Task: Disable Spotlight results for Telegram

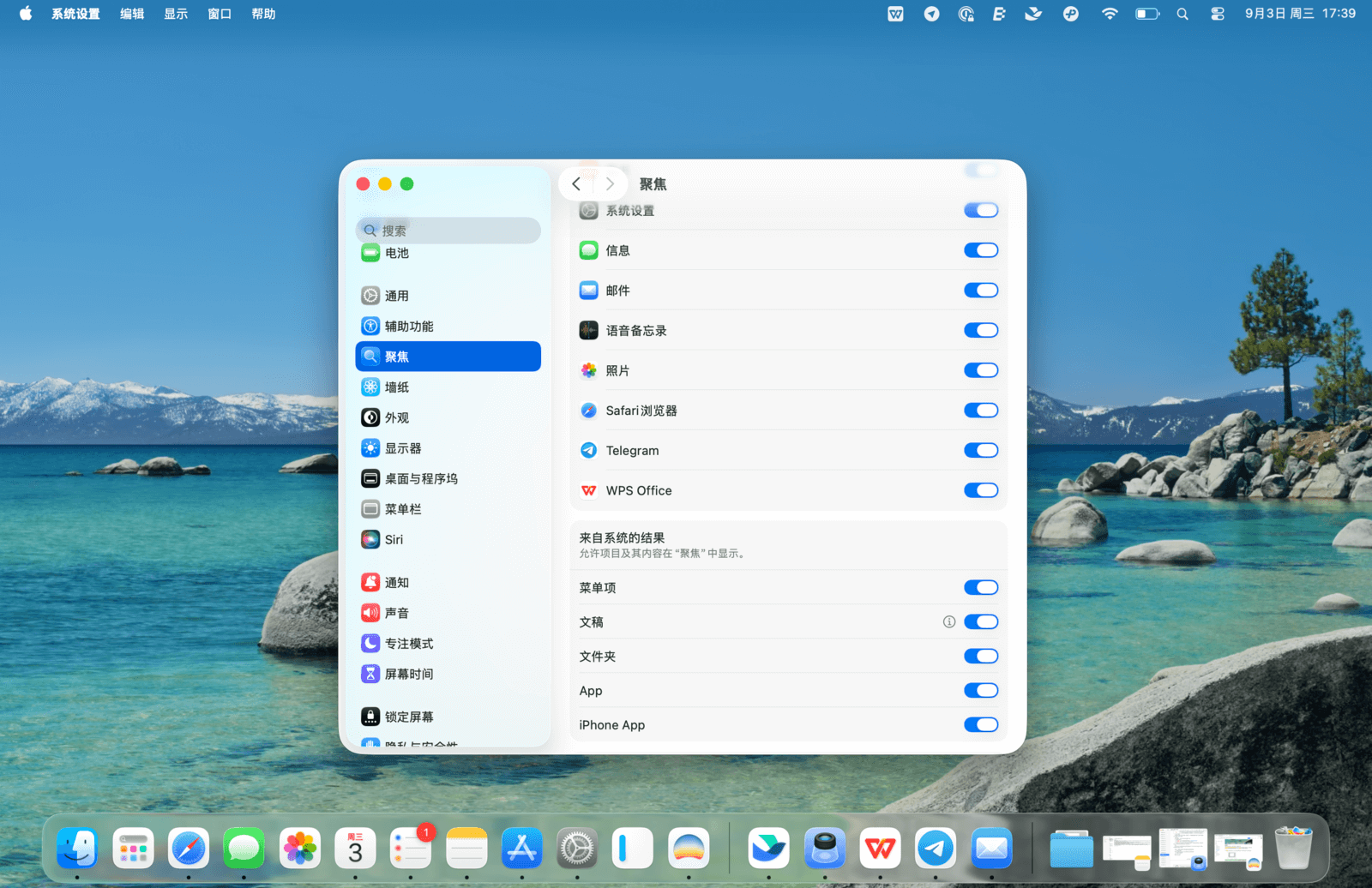Action: (981, 451)
